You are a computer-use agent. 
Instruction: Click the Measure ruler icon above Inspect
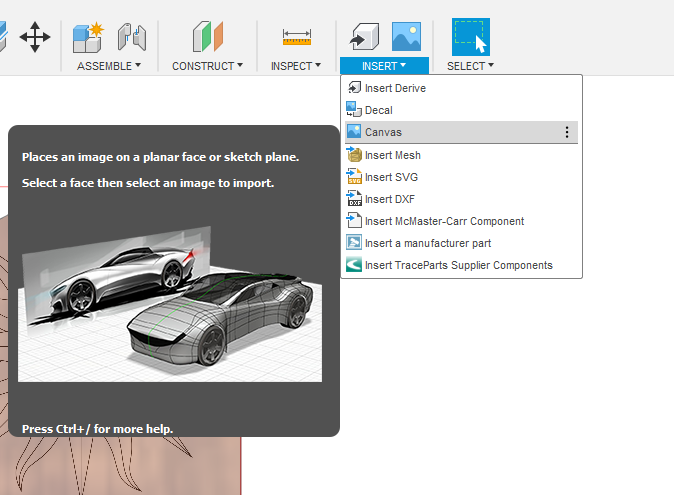[297, 37]
